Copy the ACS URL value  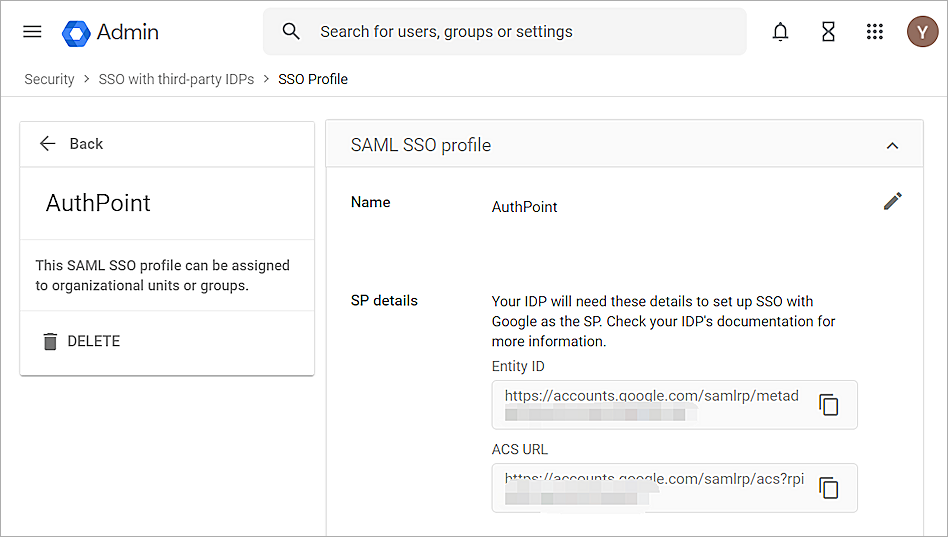[829, 488]
